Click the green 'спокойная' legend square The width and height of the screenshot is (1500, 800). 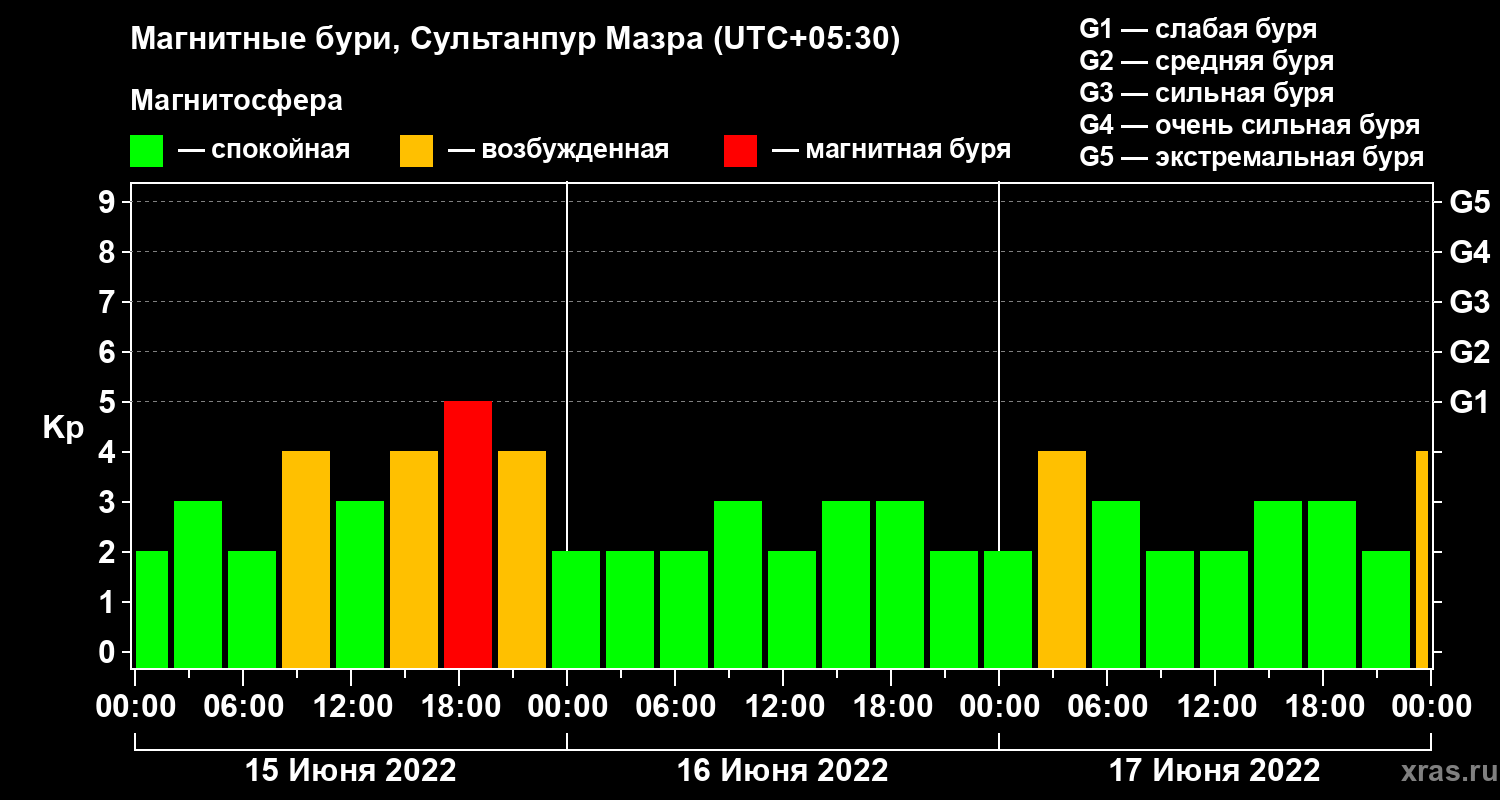(146, 151)
